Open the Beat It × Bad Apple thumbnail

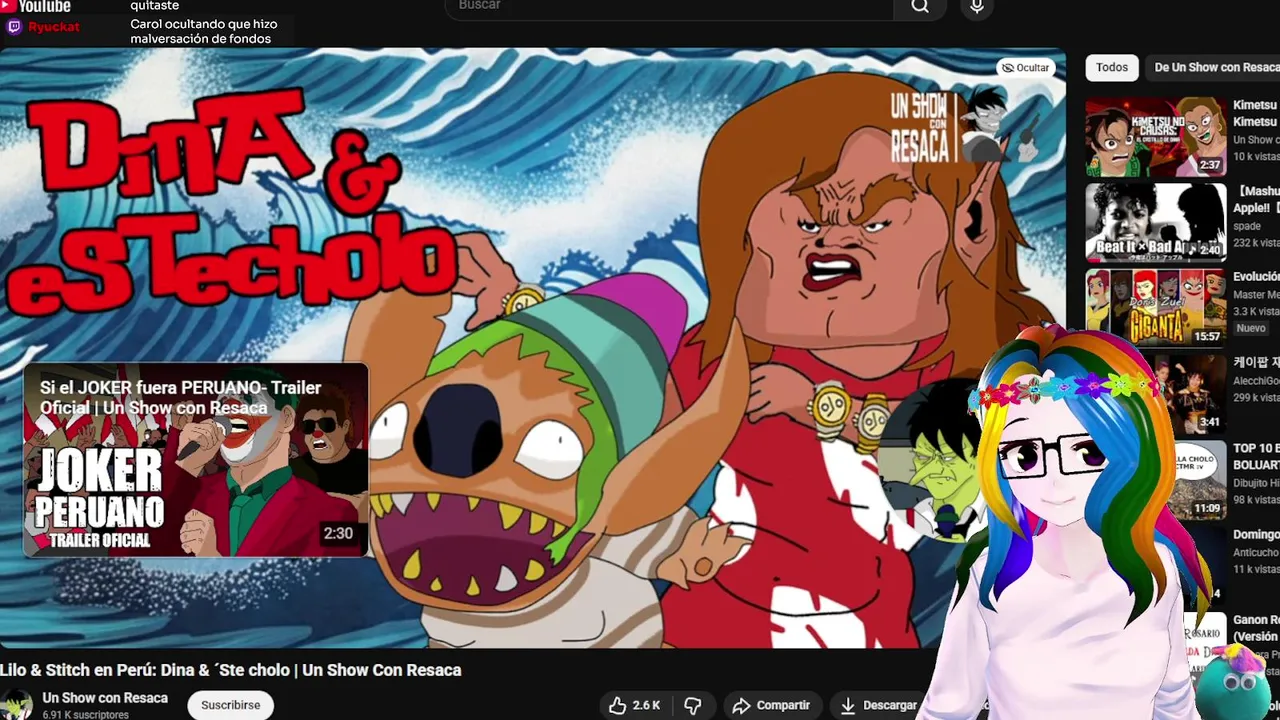1156,222
